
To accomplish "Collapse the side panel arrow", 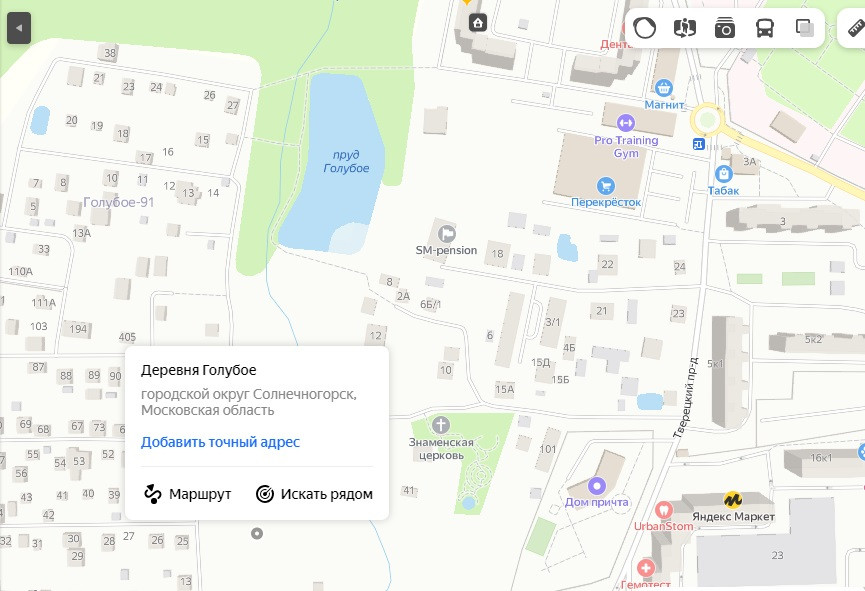I will click(19, 28).
